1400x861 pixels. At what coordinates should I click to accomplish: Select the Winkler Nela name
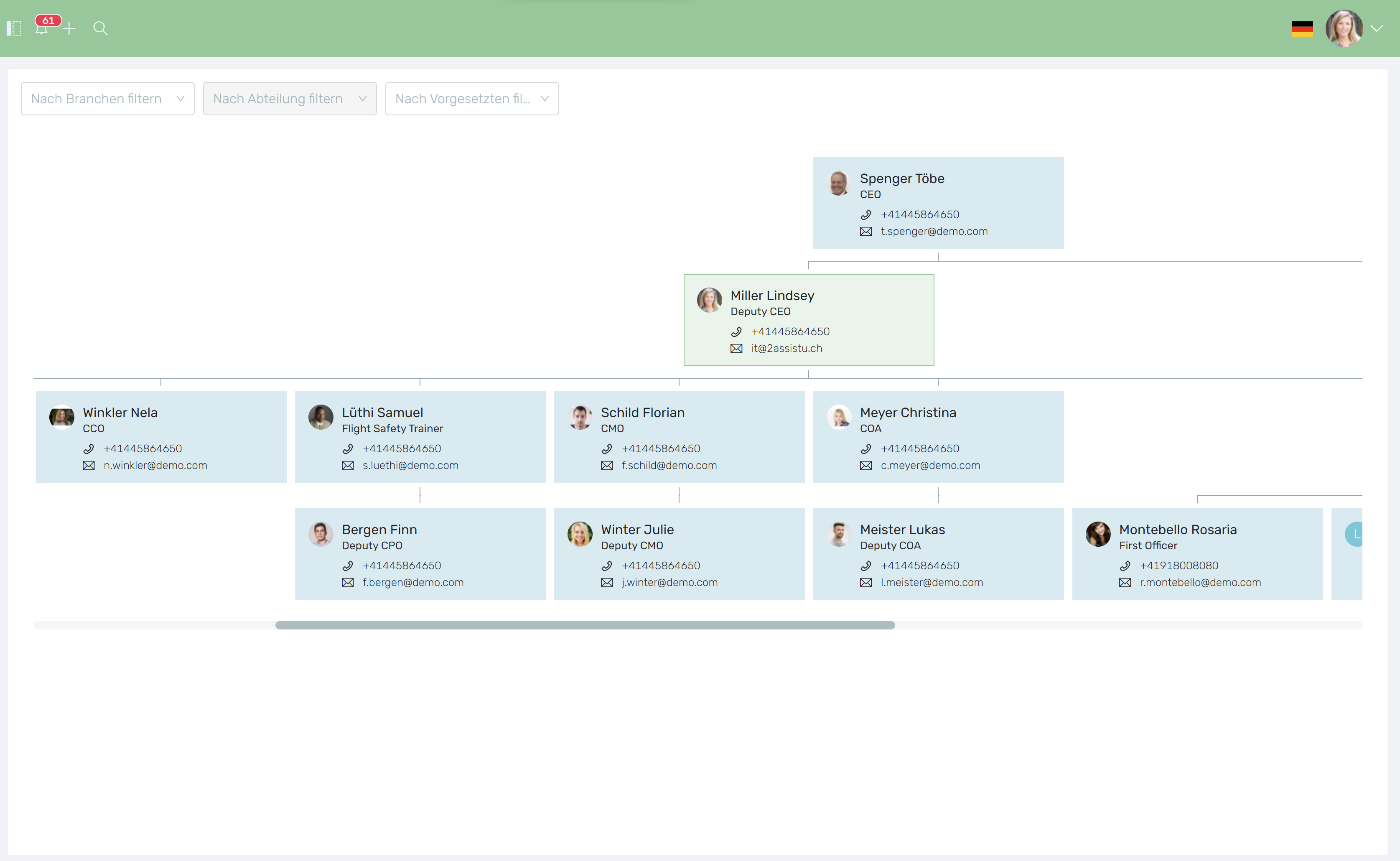[120, 413]
